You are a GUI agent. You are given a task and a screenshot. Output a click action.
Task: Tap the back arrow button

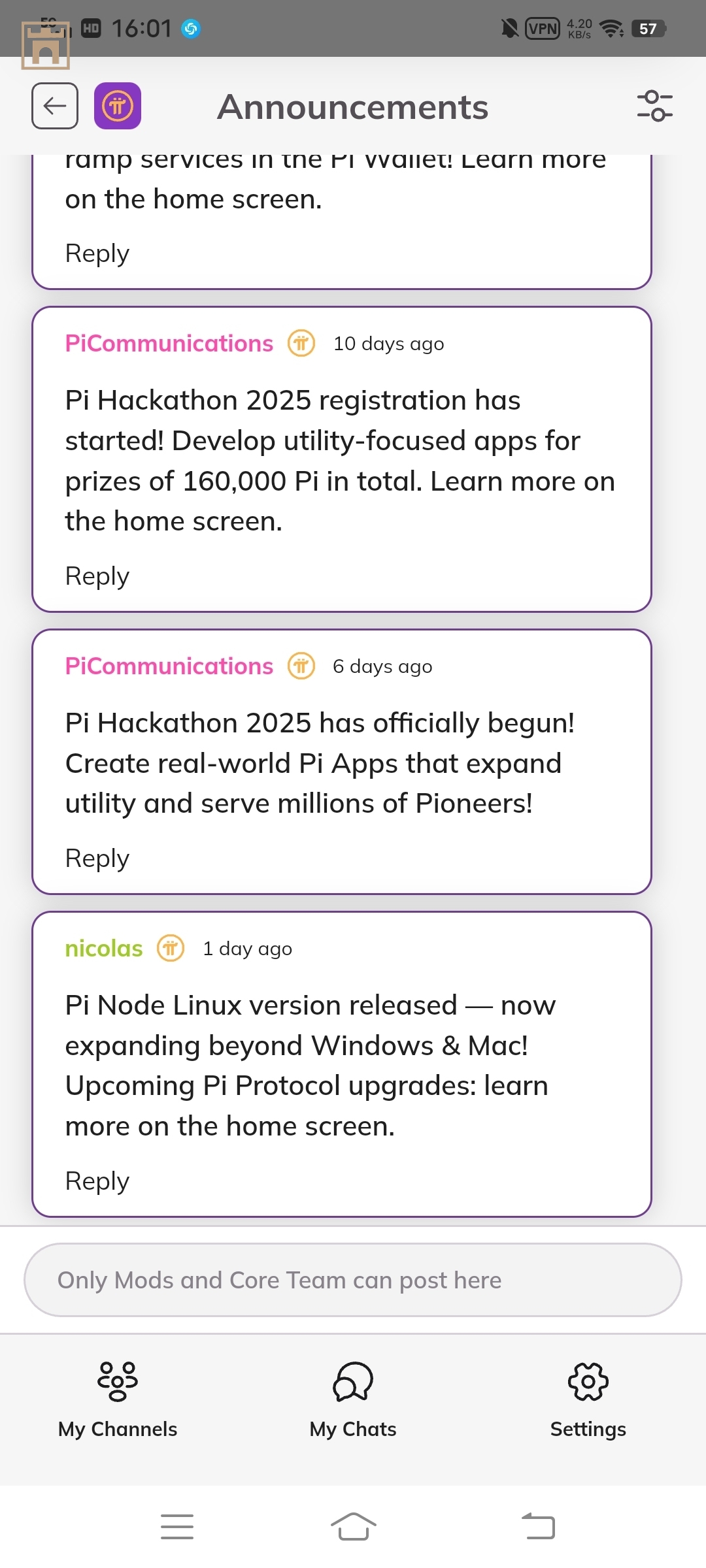point(55,106)
